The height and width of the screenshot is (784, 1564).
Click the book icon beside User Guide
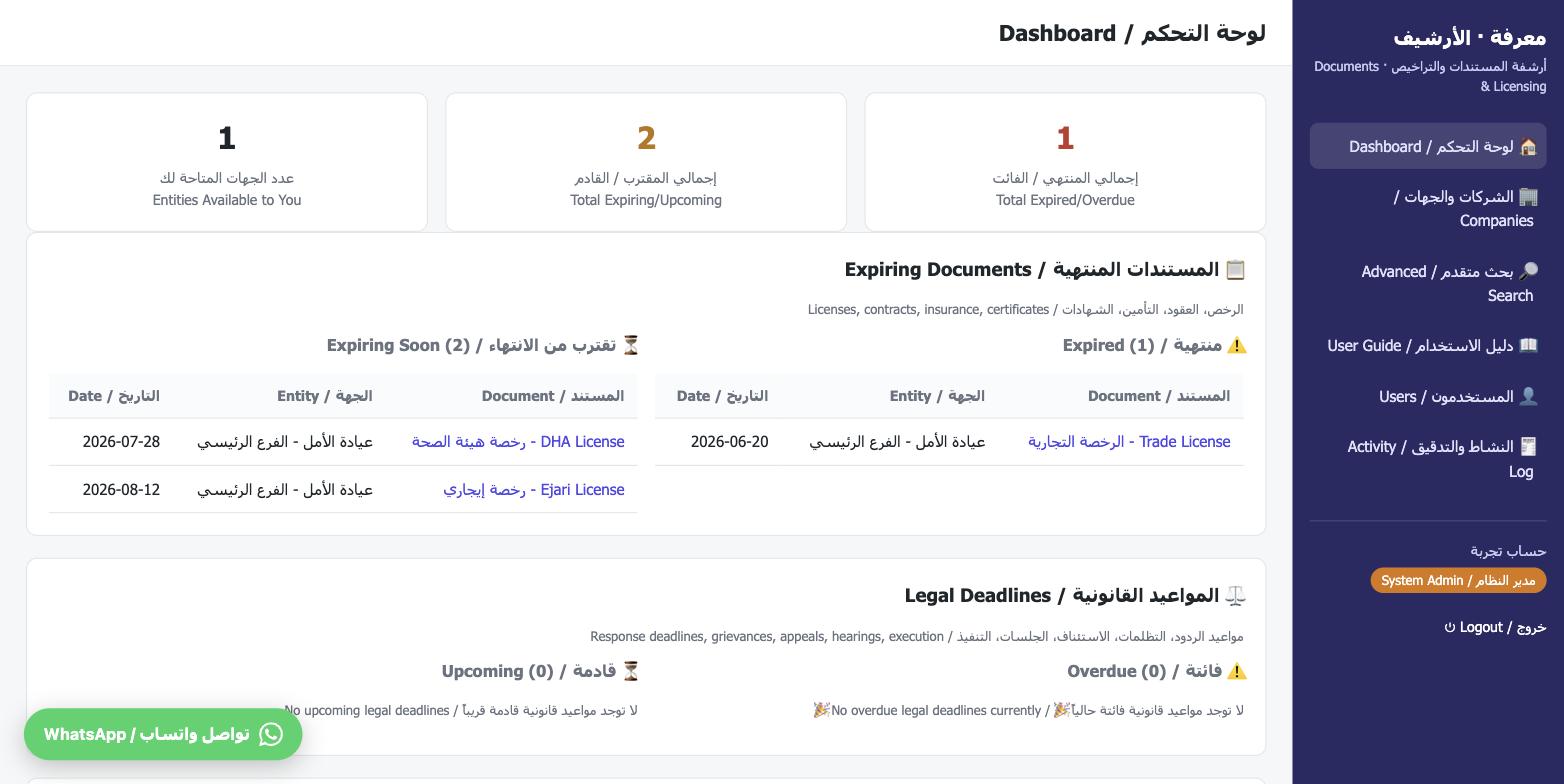coord(1528,346)
